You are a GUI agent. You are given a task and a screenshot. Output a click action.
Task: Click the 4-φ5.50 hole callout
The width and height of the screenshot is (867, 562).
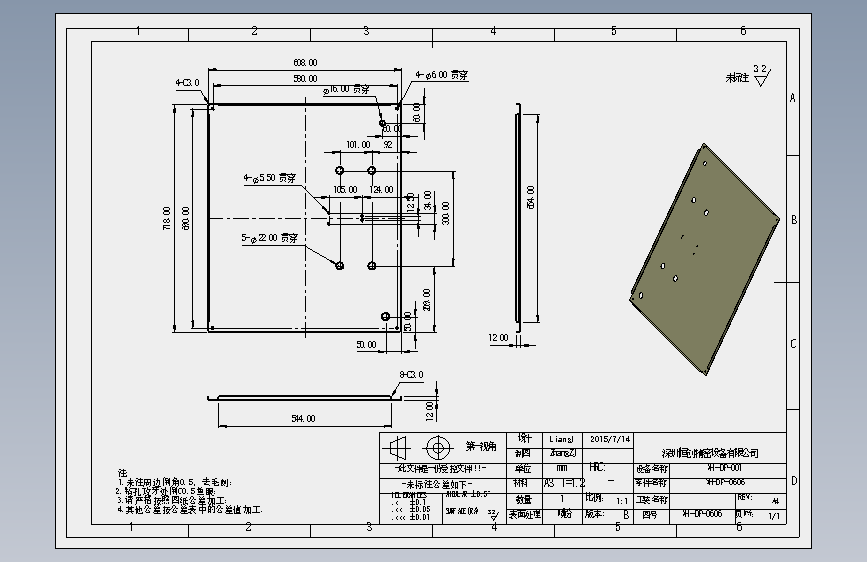click(270, 178)
